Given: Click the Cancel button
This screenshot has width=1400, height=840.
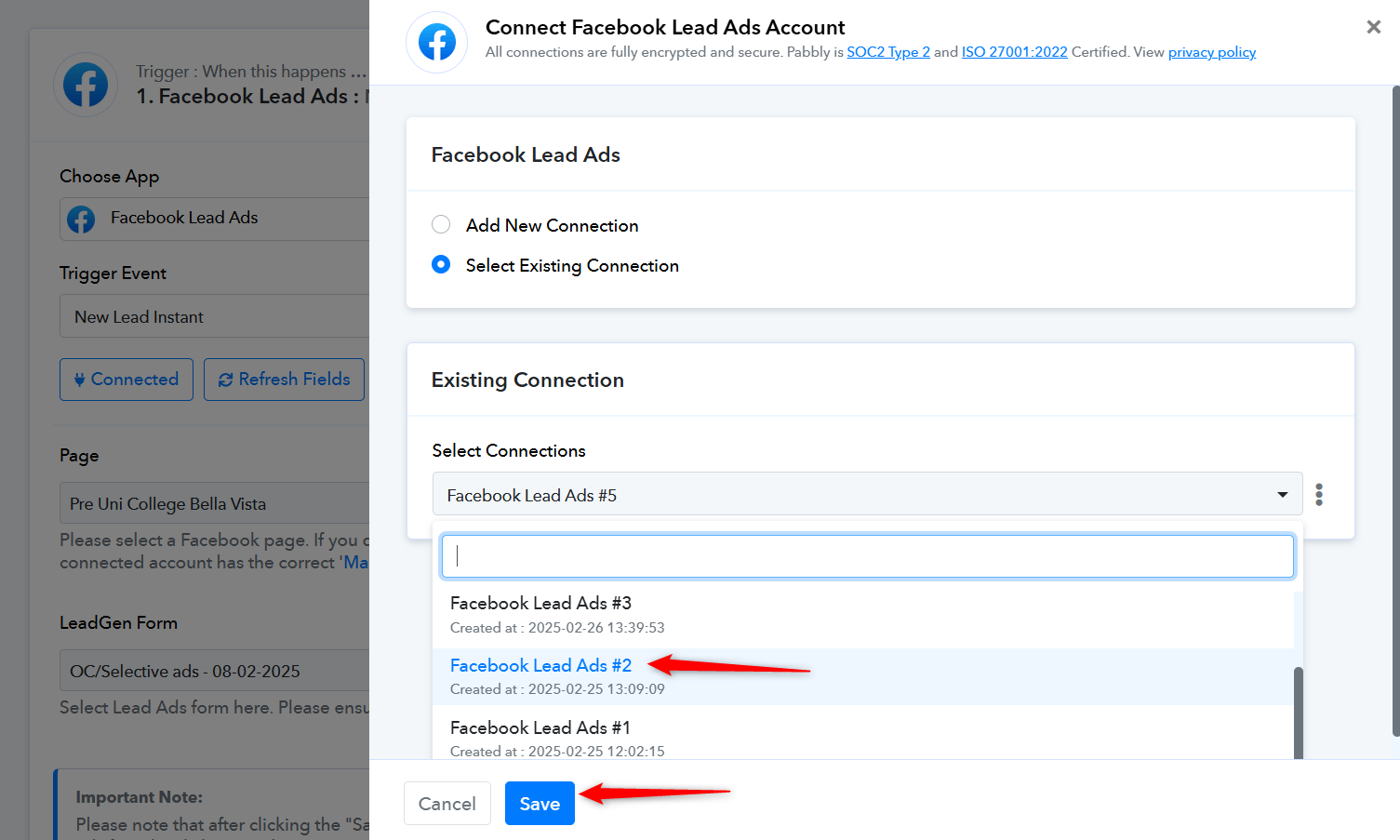Looking at the screenshot, I should pos(447,803).
